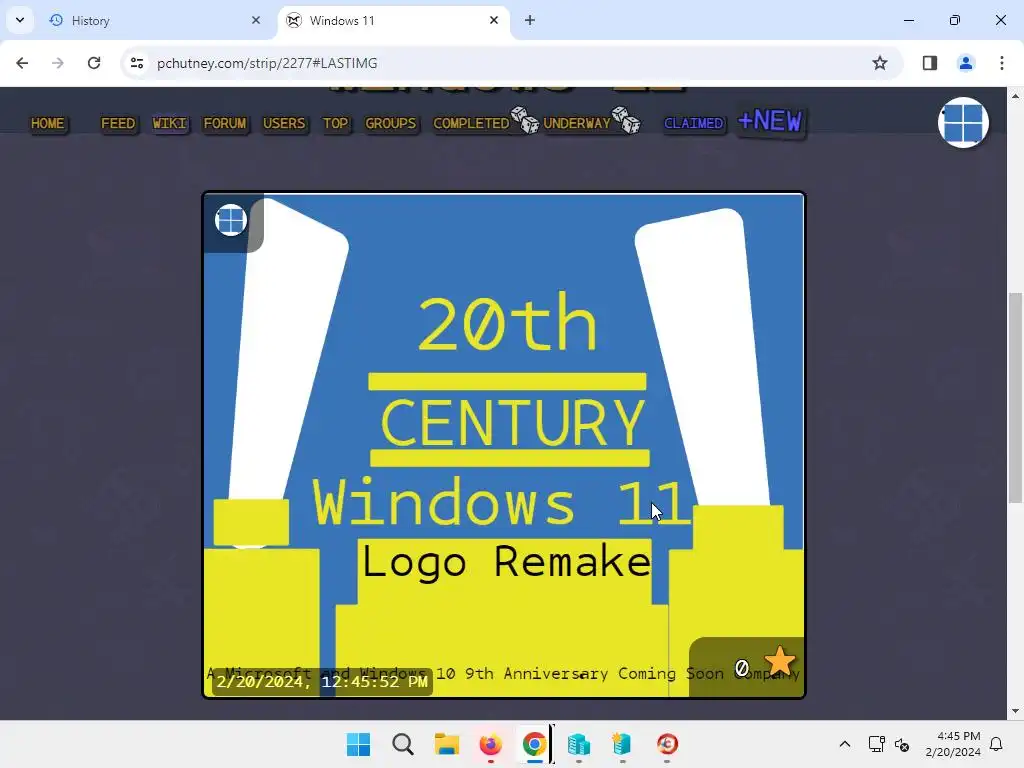Open the user avatar in site header
The width and height of the screenshot is (1024, 768).
click(x=963, y=123)
